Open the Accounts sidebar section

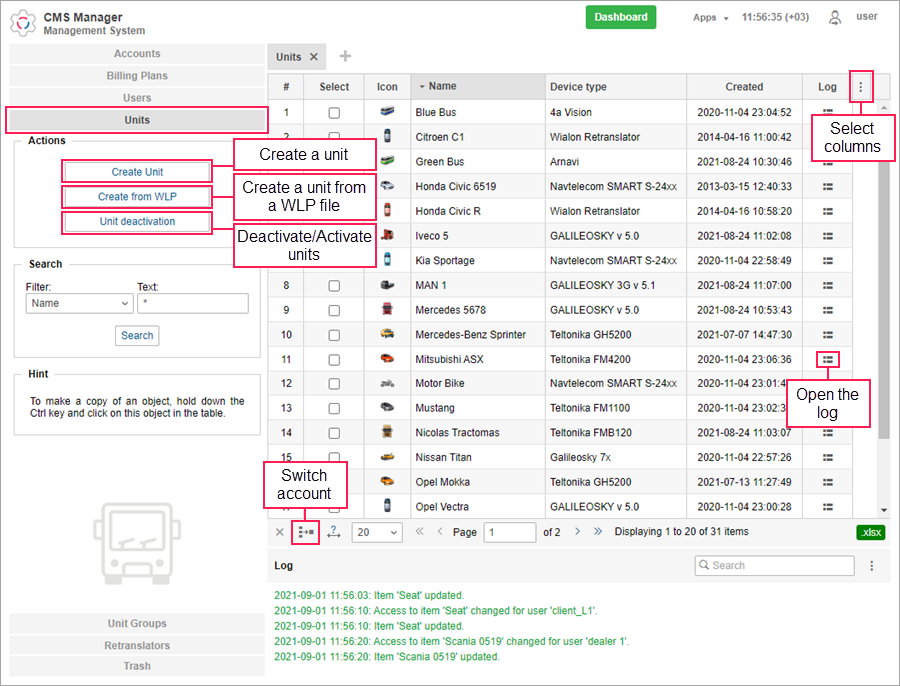(137, 53)
